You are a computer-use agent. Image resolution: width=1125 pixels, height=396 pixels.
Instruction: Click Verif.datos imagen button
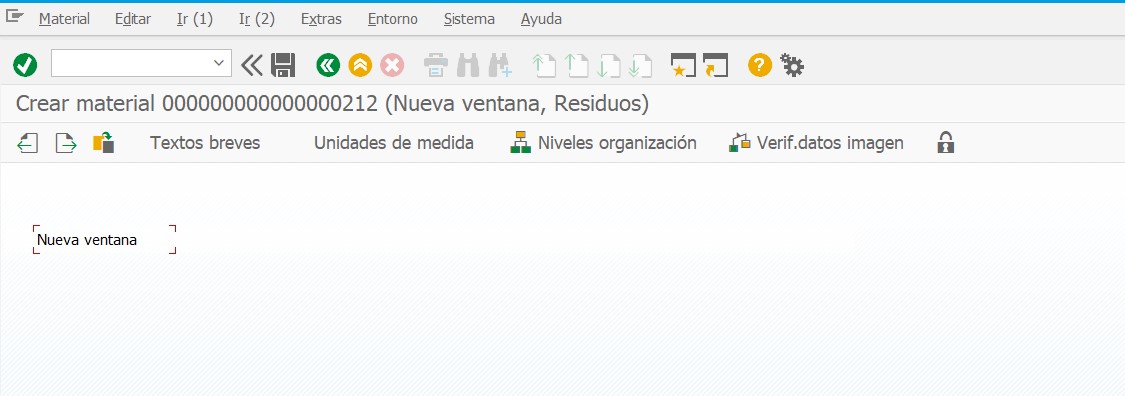click(816, 143)
